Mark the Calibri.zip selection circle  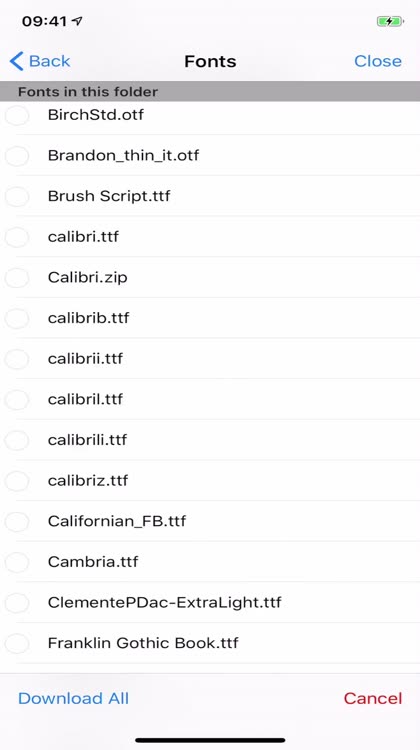17,277
